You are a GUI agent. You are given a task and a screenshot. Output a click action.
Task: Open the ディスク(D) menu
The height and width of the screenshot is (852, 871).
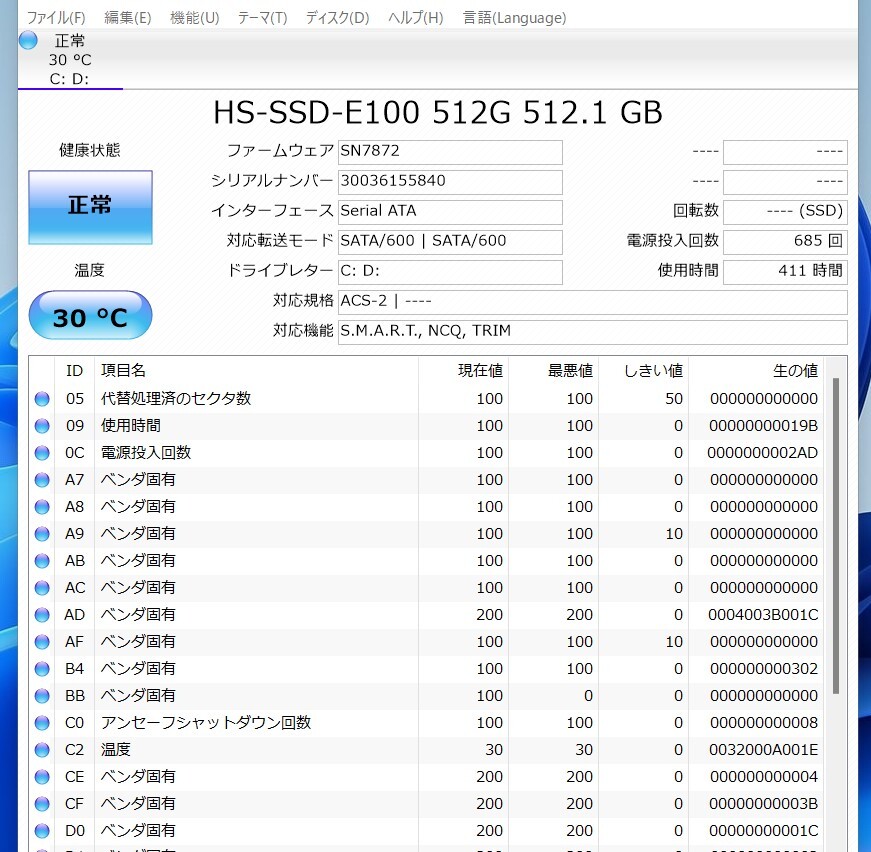[x=337, y=18]
